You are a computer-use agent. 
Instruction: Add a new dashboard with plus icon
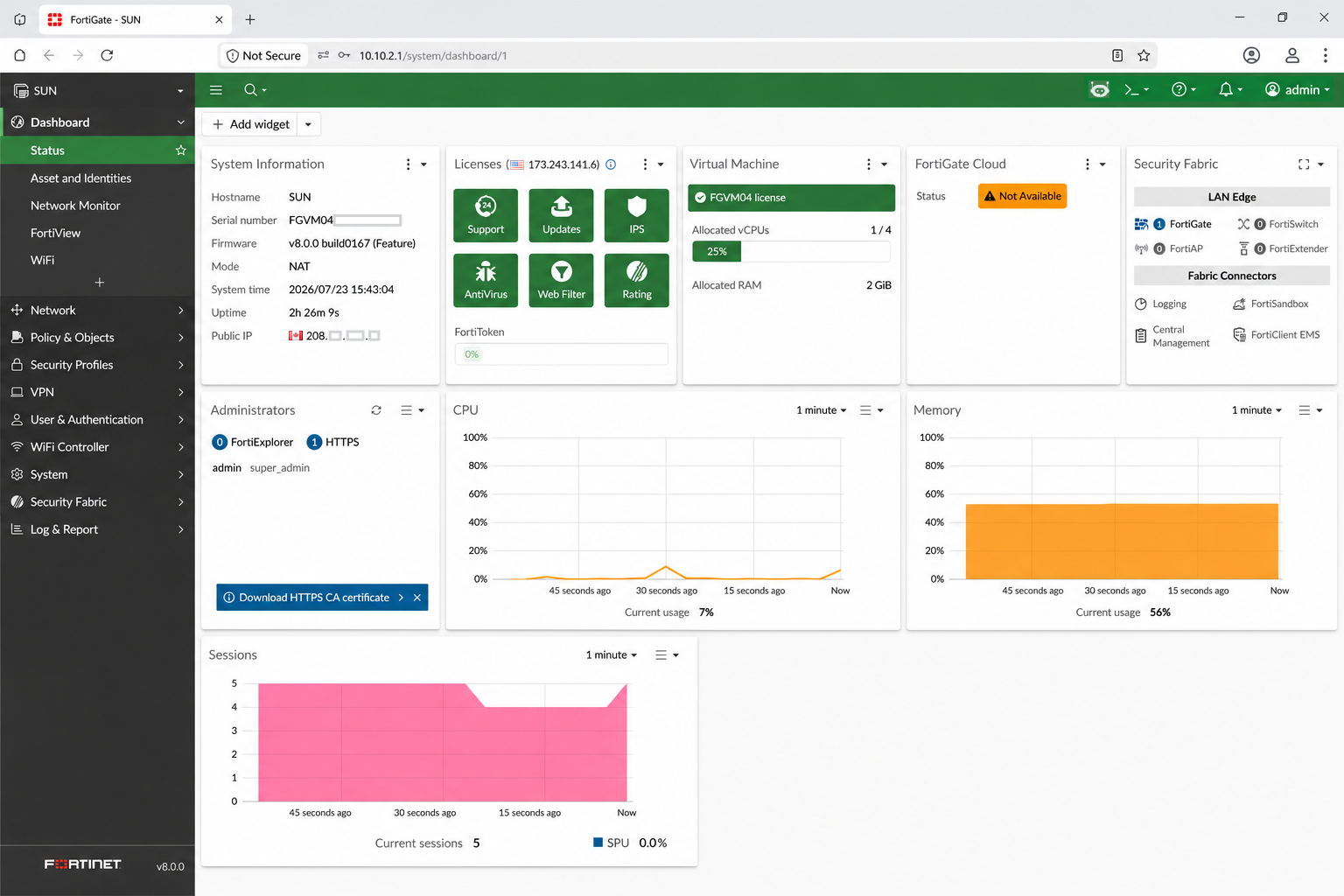pyautogui.click(x=100, y=283)
